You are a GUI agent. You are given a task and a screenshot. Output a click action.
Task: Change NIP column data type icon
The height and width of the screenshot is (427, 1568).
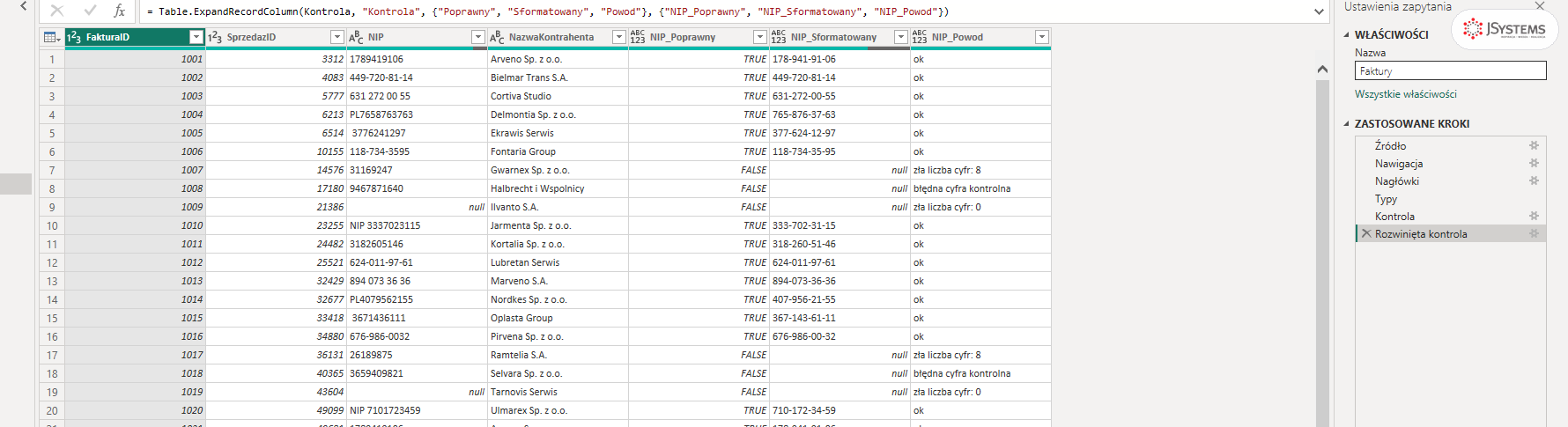pyautogui.click(x=356, y=37)
